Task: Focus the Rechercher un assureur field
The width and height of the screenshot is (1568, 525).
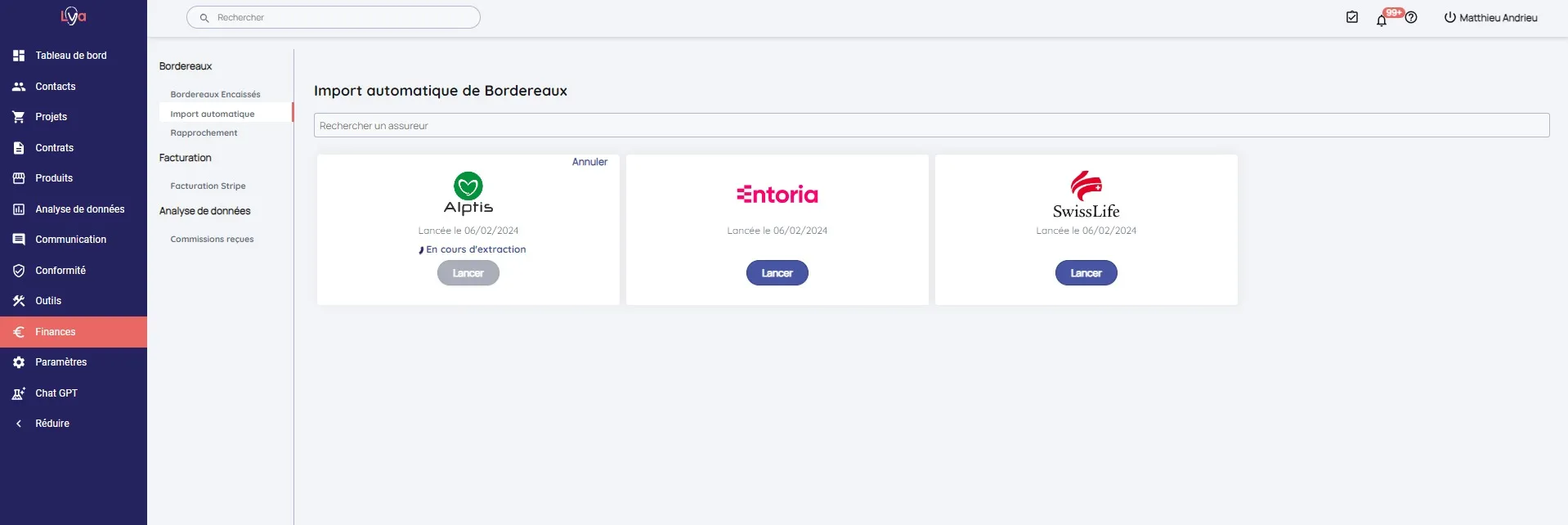Action: point(932,125)
